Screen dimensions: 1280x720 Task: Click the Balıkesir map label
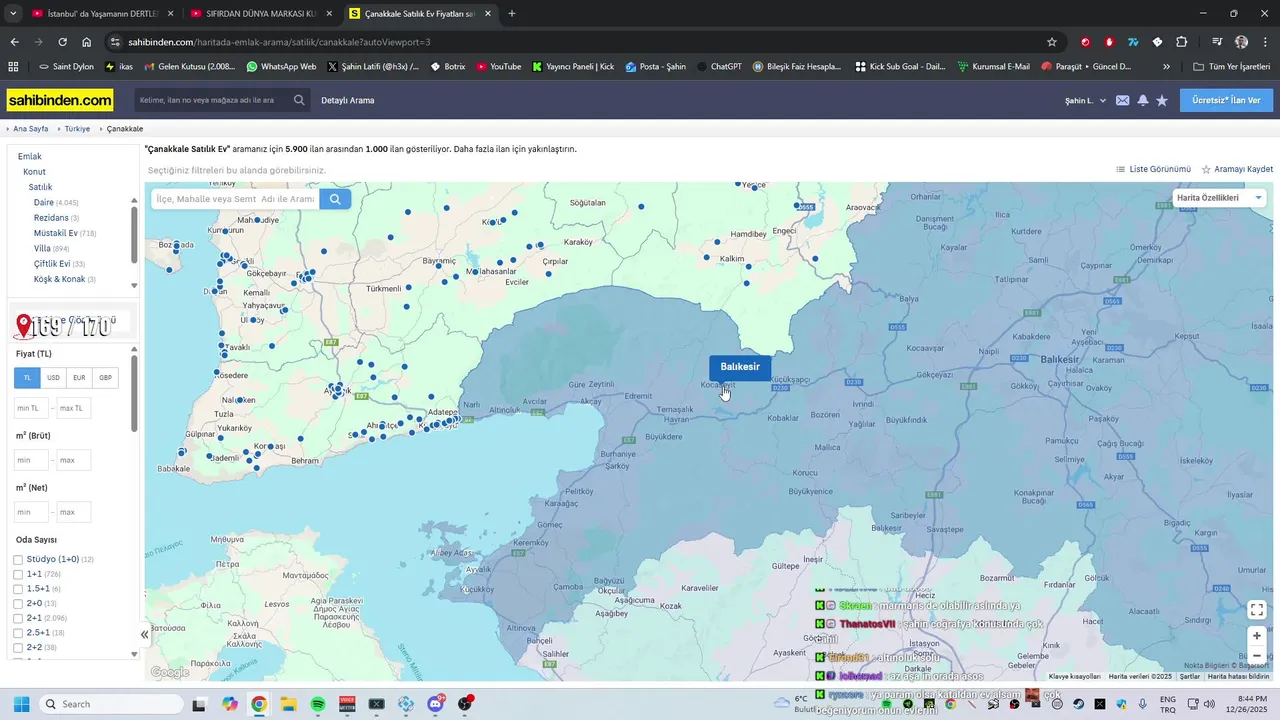point(740,367)
